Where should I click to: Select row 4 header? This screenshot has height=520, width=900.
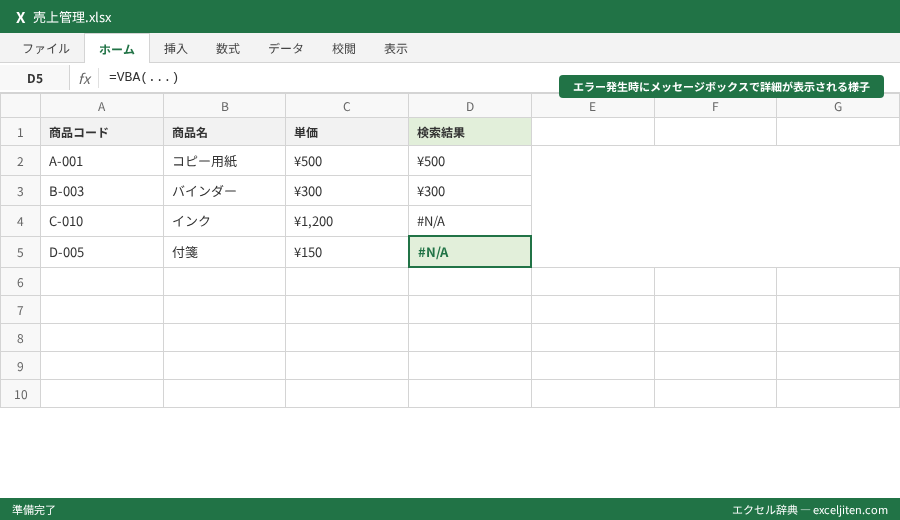(x=20, y=221)
